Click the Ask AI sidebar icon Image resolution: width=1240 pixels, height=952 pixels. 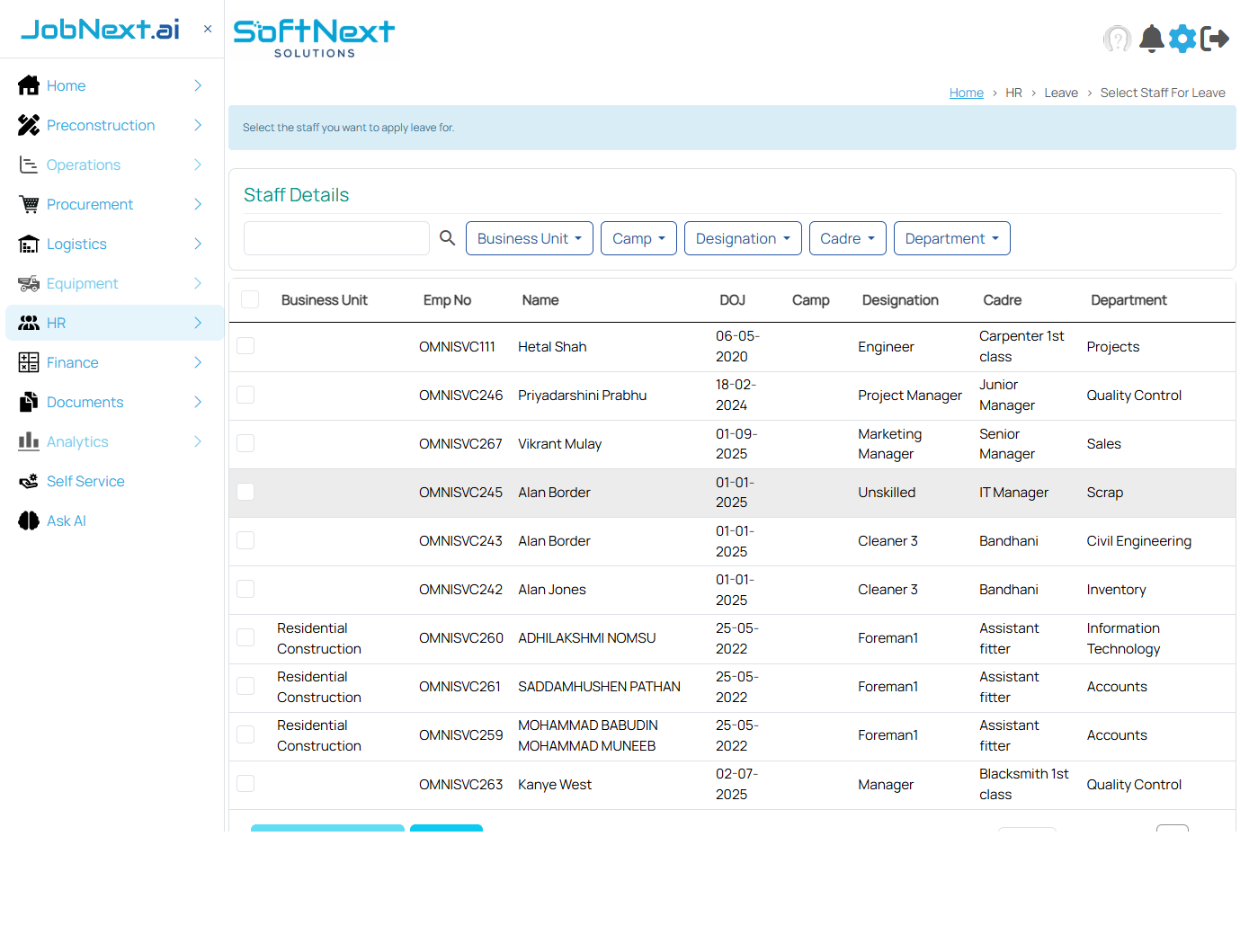pos(26,520)
